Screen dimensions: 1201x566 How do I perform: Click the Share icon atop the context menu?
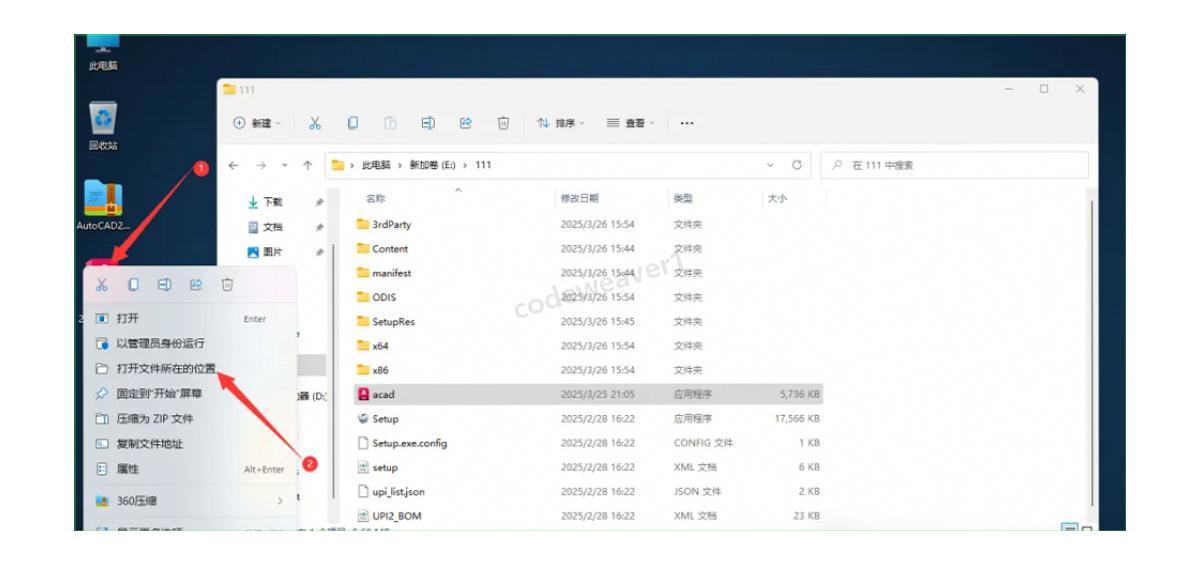point(196,285)
